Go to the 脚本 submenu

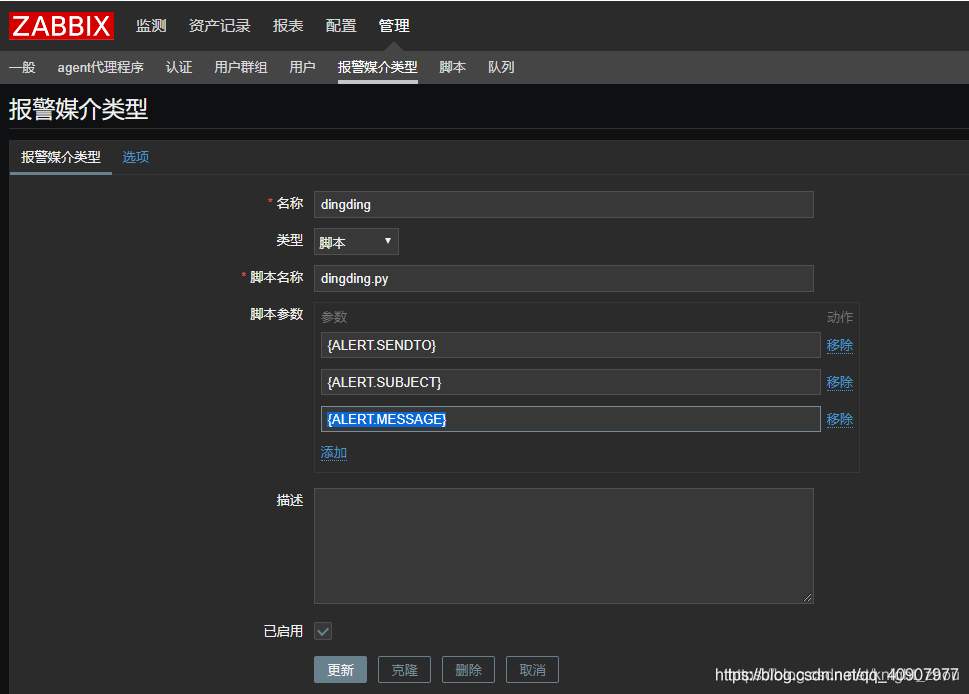pos(452,67)
